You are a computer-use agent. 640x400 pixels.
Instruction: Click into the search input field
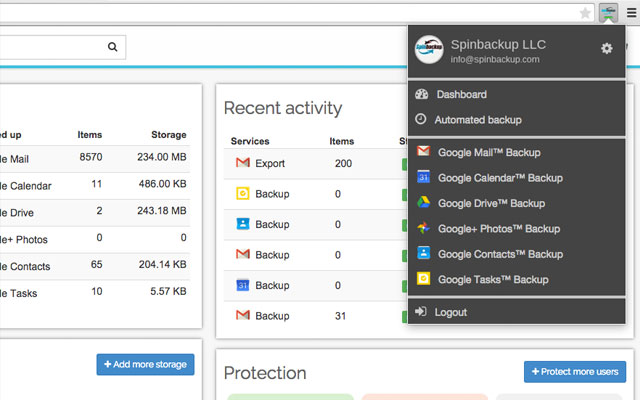(x=62, y=47)
